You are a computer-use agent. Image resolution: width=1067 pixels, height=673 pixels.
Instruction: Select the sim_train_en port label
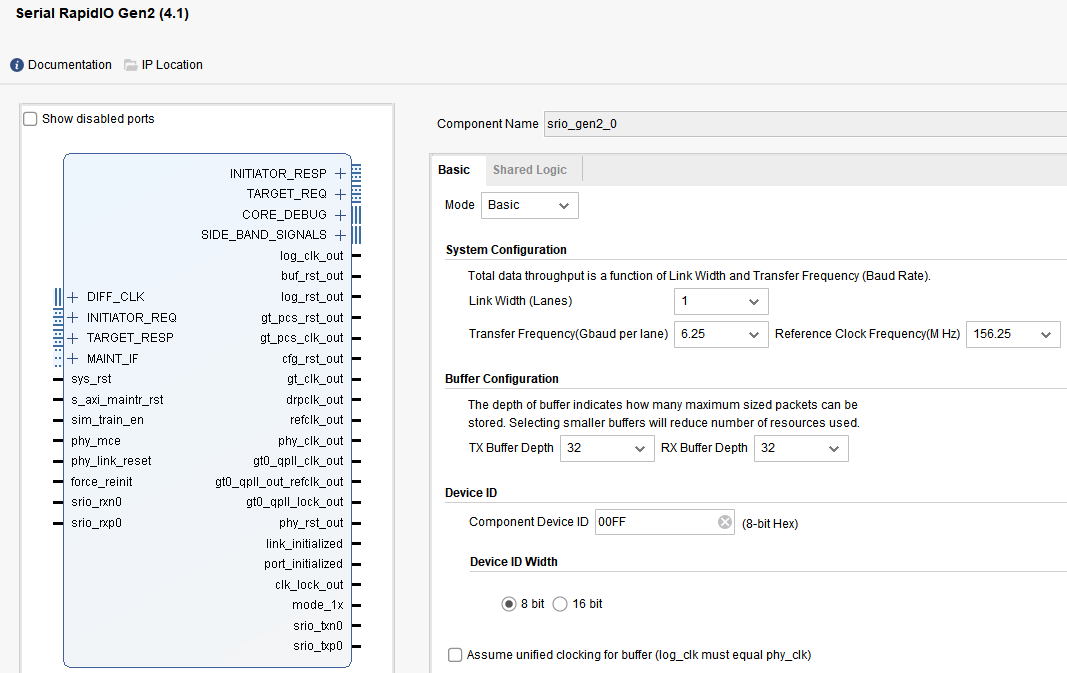(108, 420)
